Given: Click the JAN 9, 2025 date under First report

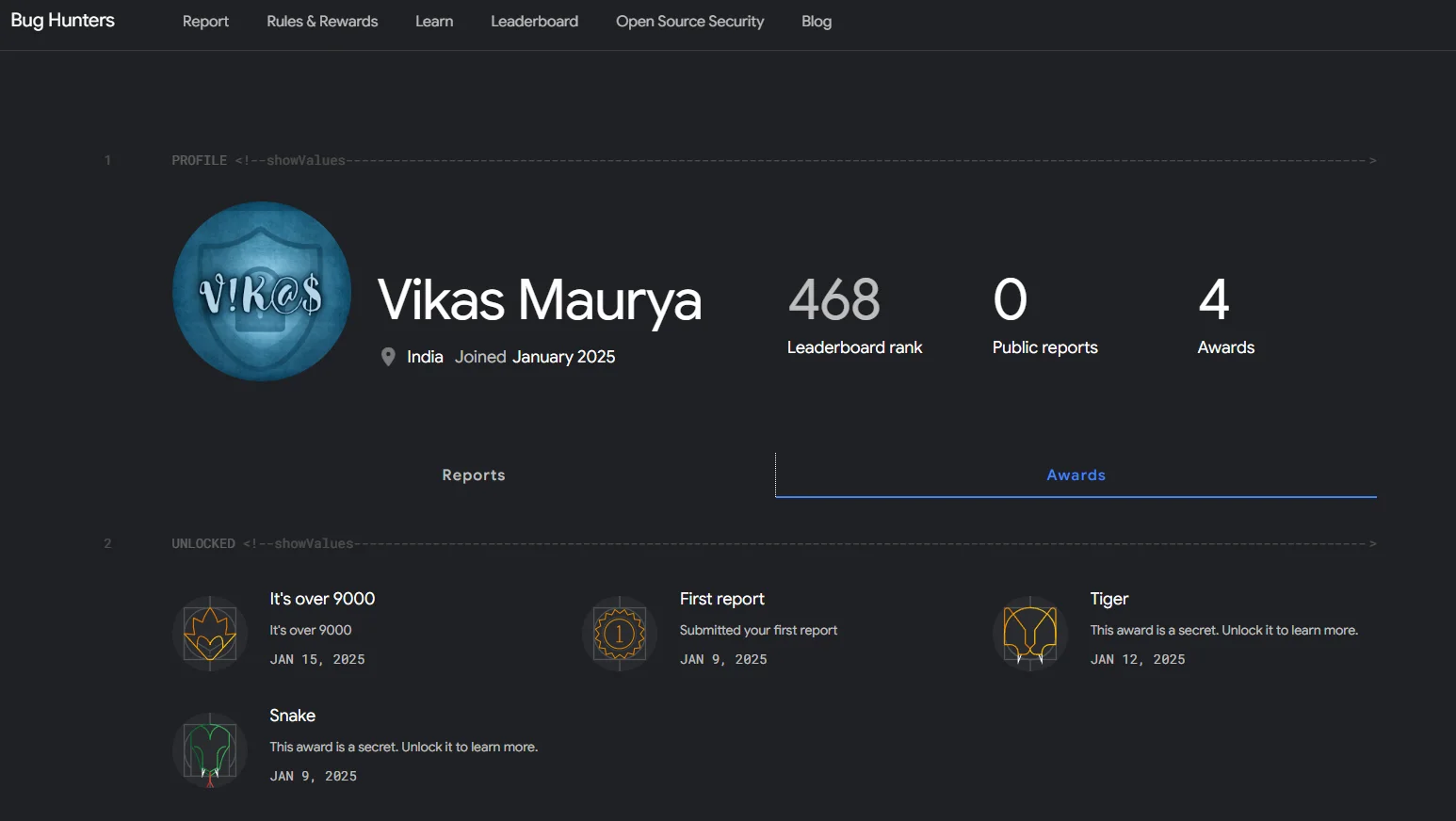Looking at the screenshot, I should coord(723,659).
